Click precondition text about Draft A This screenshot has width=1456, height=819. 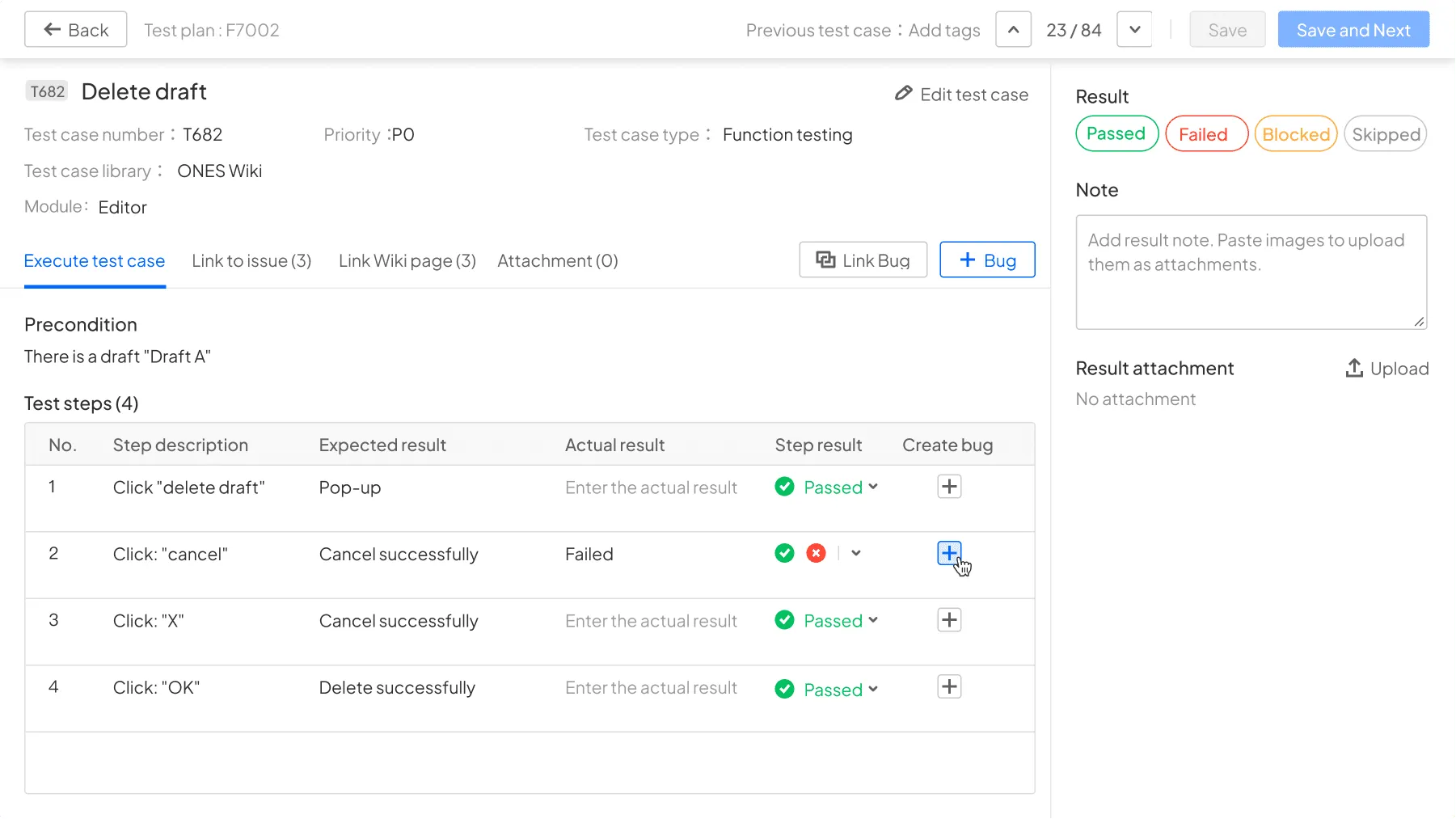coord(117,357)
